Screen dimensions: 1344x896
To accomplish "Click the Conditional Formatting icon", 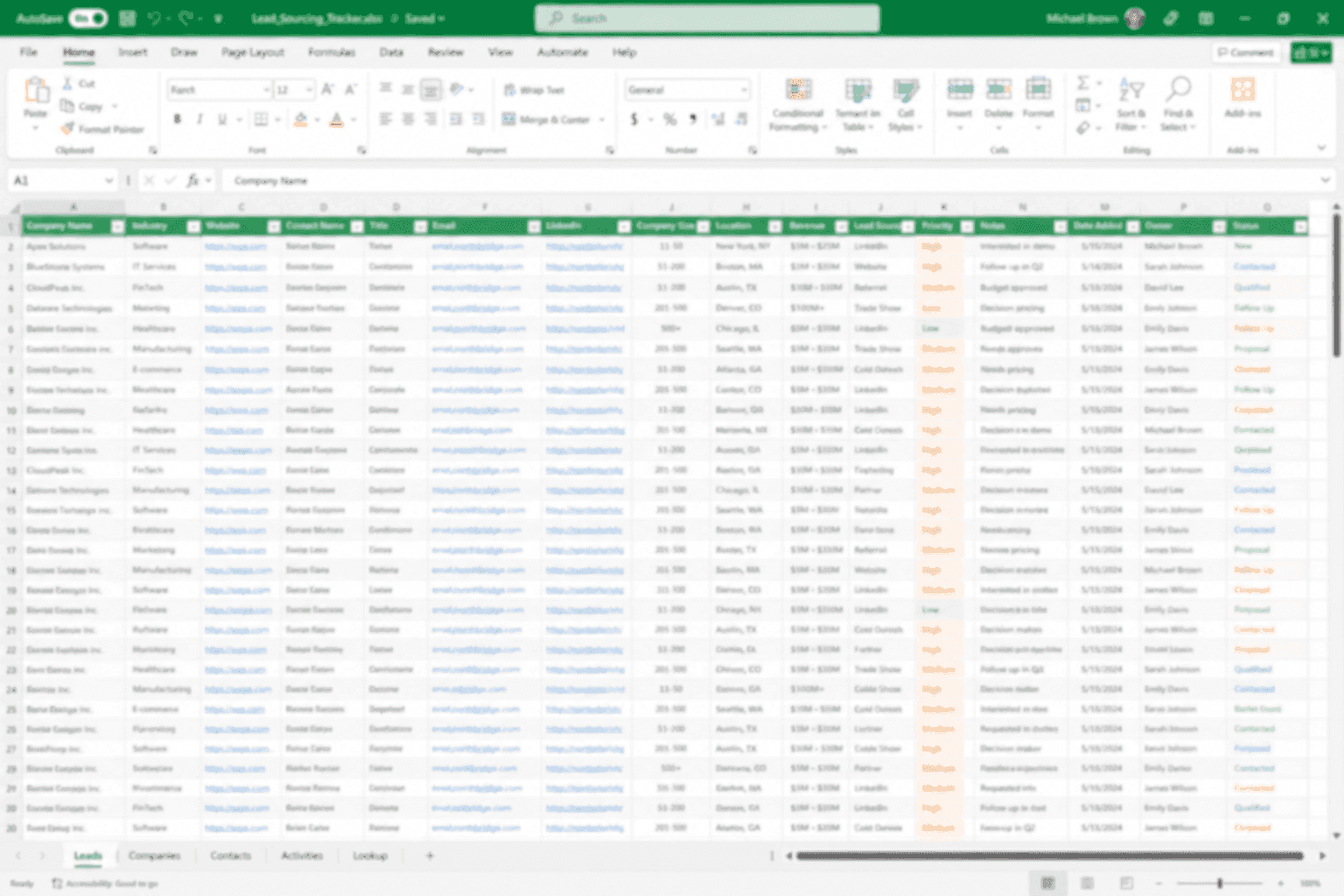I will point(797,91).
